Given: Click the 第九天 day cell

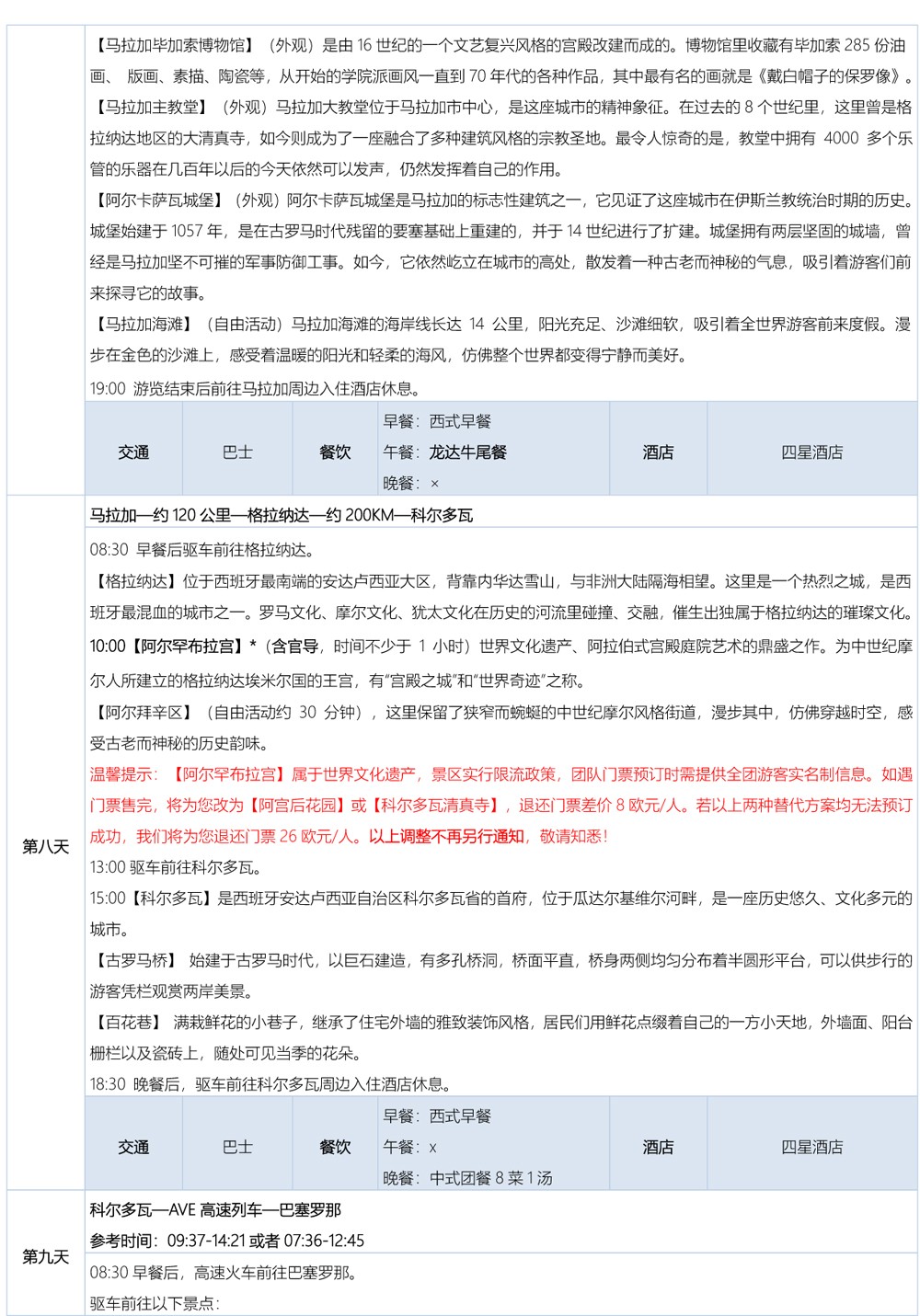Looking at the screenshot, I should [45, 1256].
